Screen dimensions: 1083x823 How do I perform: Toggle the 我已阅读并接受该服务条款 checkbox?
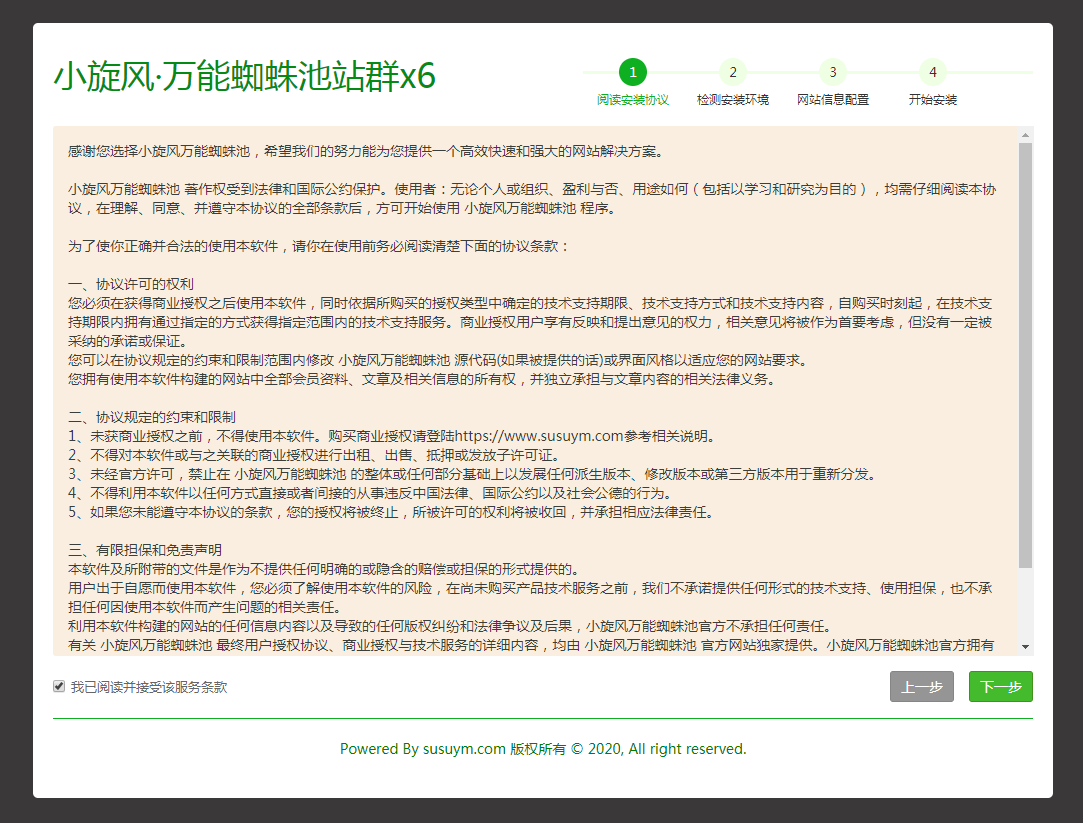[x=59, y=686]
